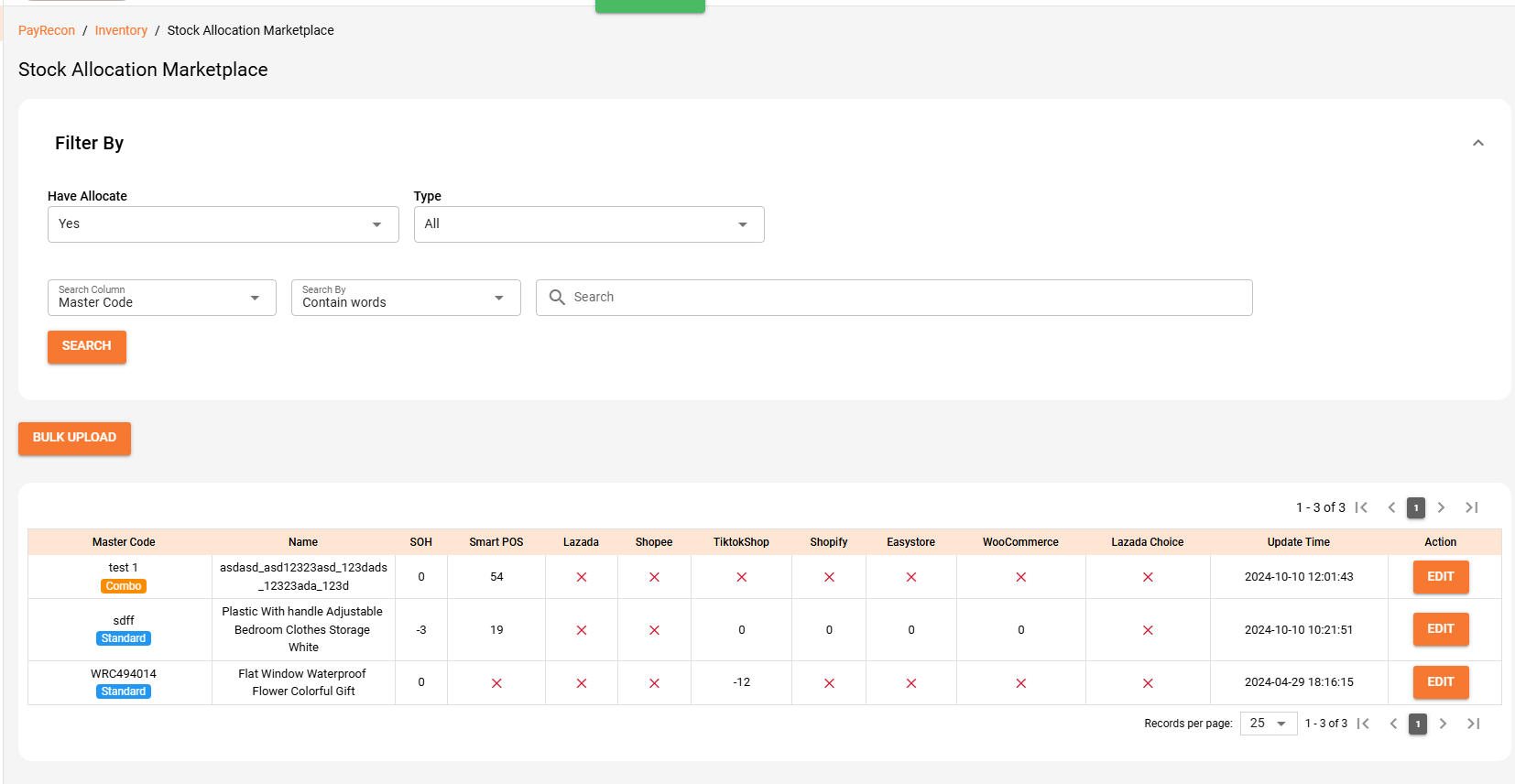Open the Search Column dropdown
Screen dimensions: 1515x784
pyautogui.click(x=162, y=298)
